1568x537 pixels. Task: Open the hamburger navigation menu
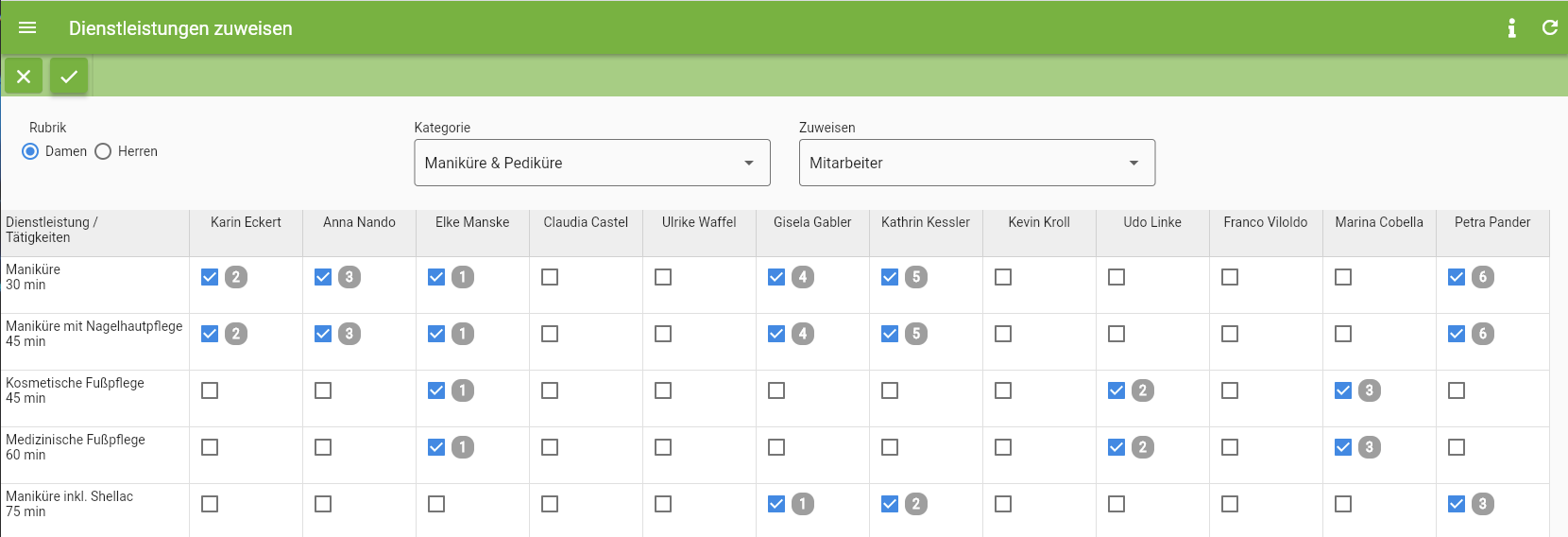27,28
